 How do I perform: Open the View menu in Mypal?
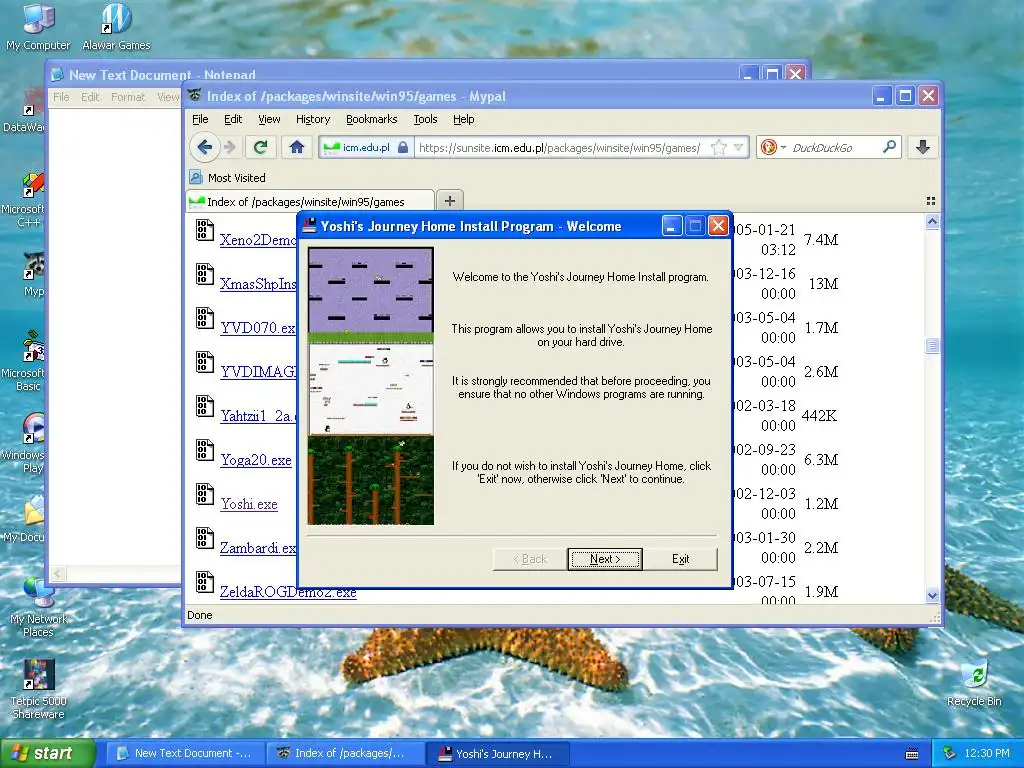269,119
